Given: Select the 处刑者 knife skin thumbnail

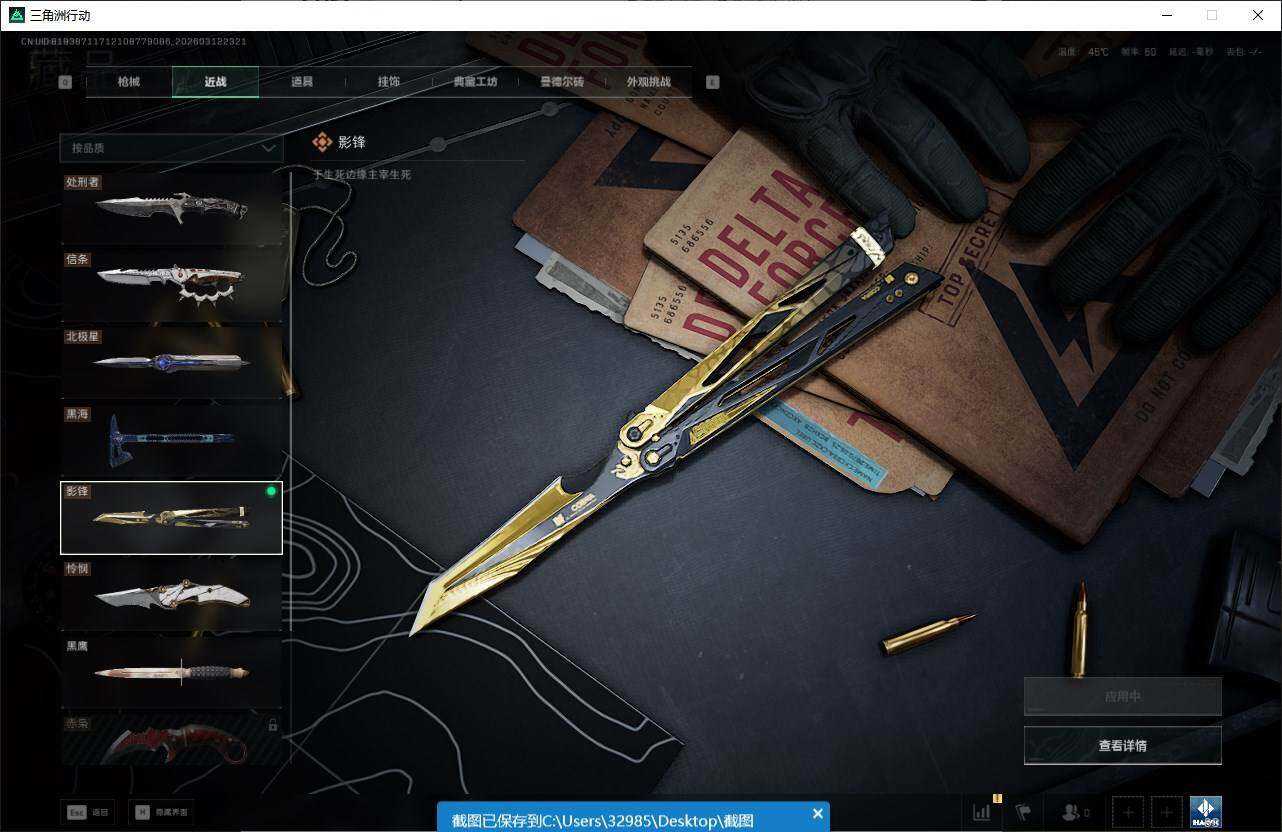Looking at the screenshot, I should click(x=171, y=209).
